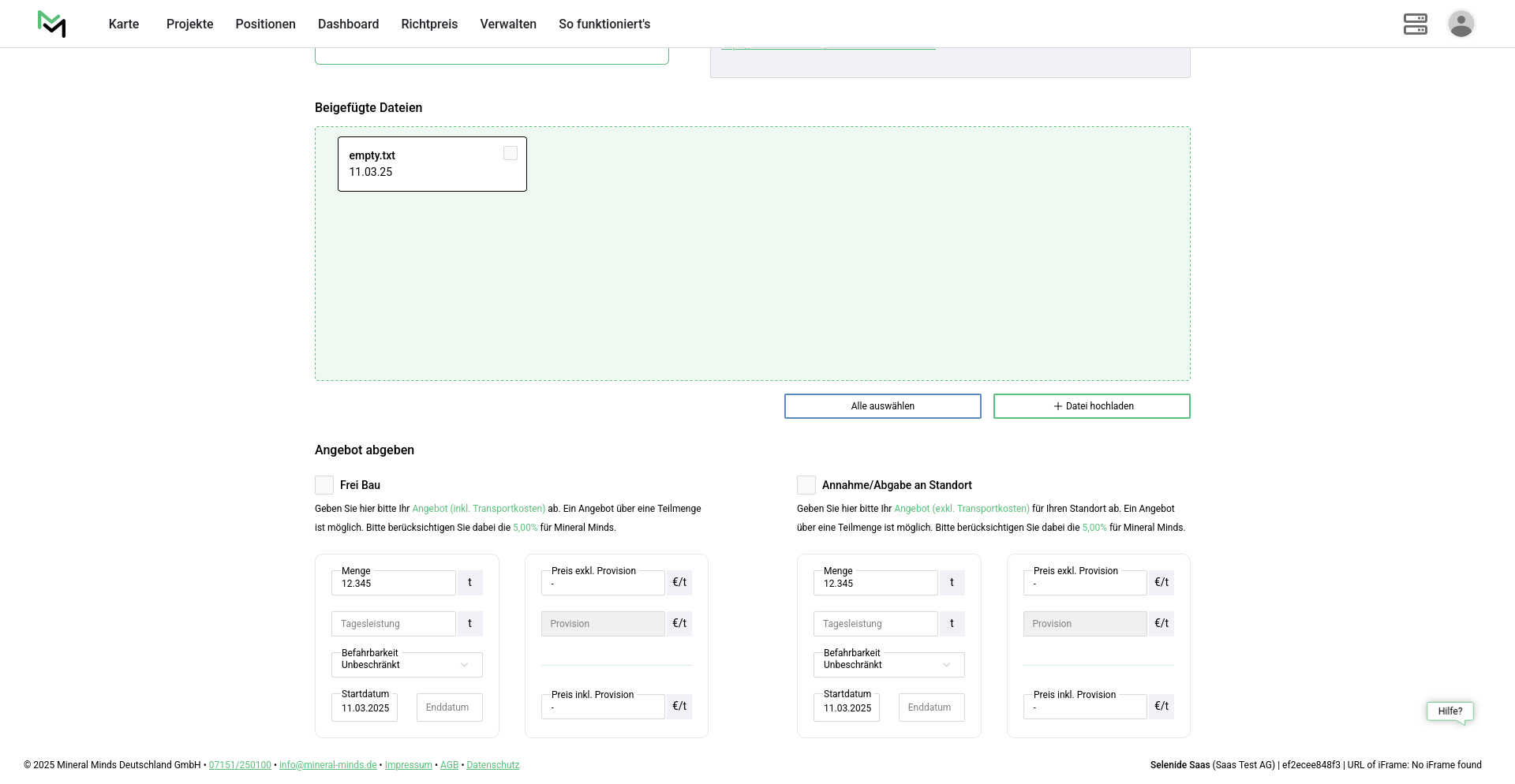The height and width of the screenshot is (784, 1515).
Task: Open the Impressum footer link
Action: coord(408,765)
